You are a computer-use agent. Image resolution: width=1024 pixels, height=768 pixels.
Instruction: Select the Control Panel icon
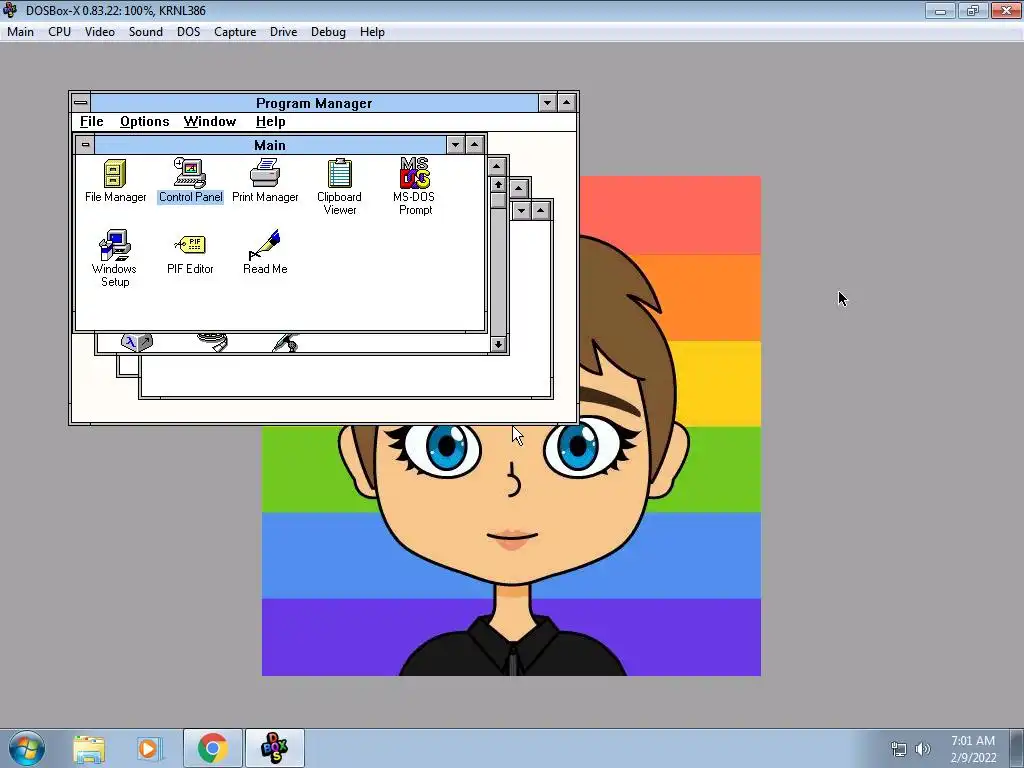tap(190, 181)
